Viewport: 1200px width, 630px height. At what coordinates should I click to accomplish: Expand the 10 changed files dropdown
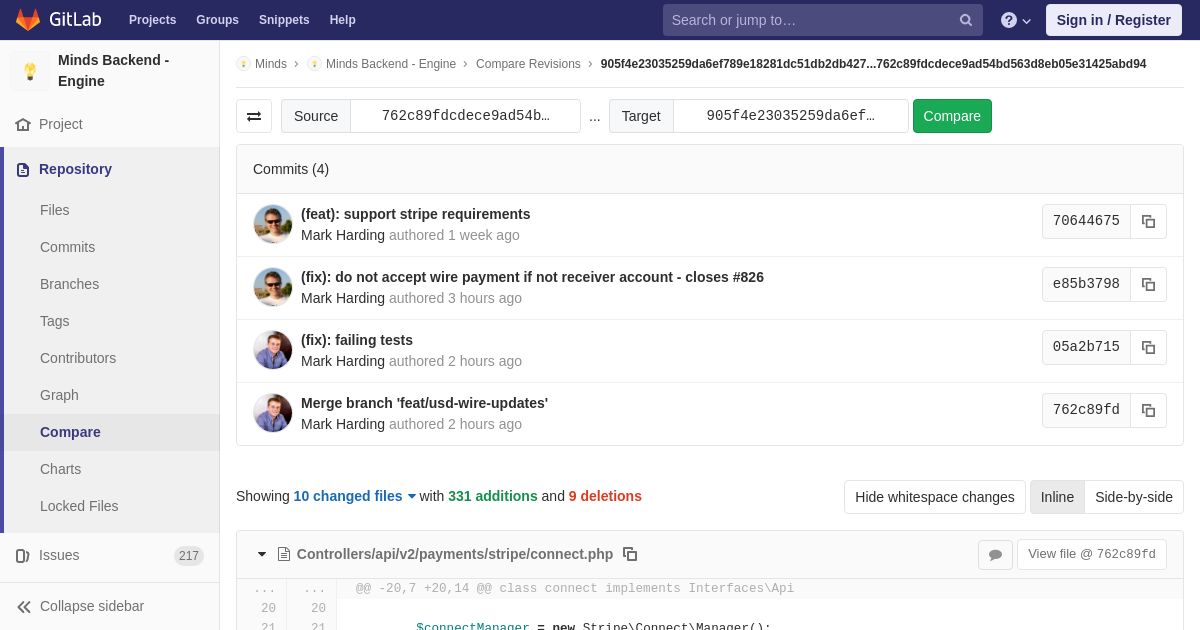[x=354, y=496]
